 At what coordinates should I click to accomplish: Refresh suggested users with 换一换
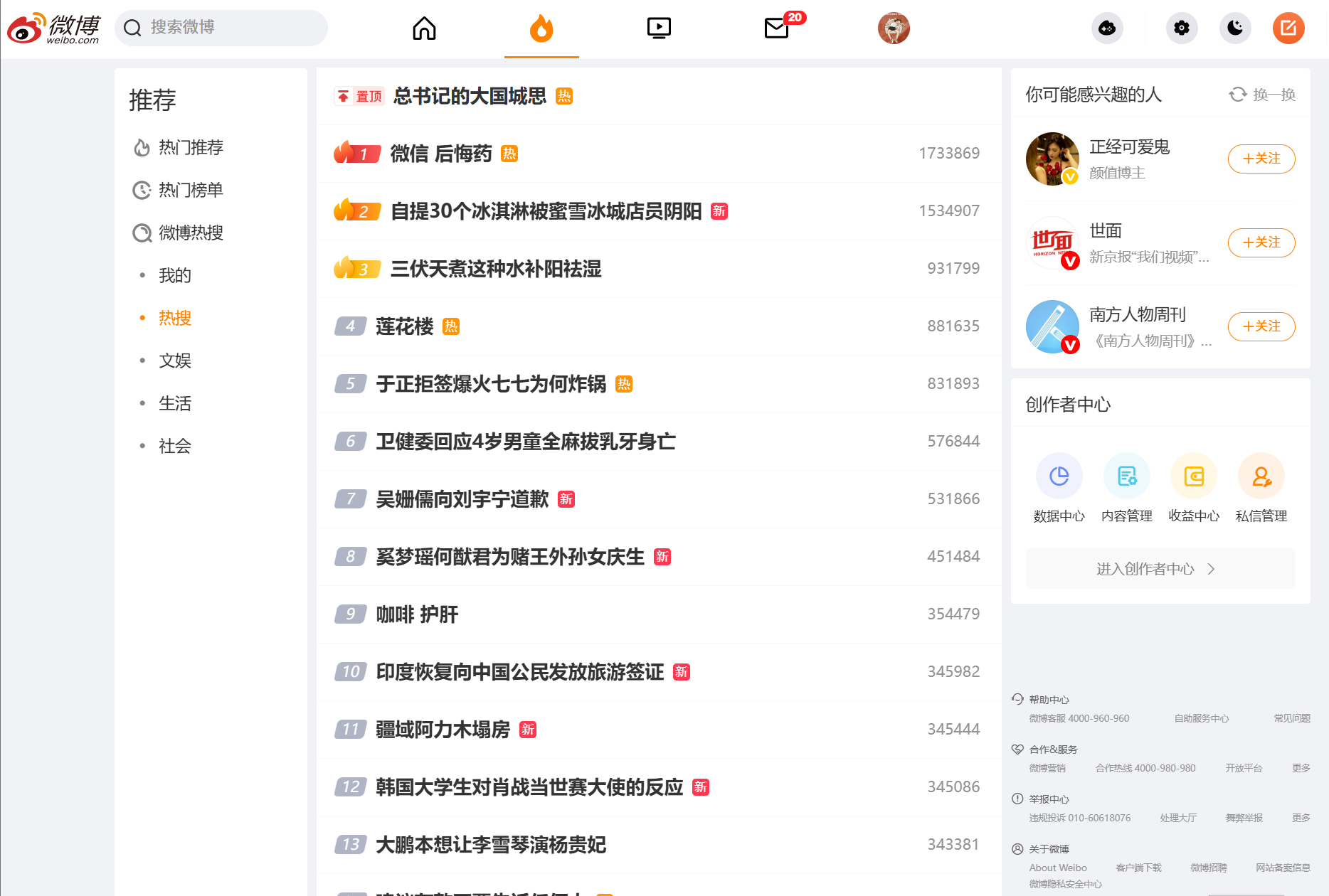pyautogui.click(x=1261, y=94)
